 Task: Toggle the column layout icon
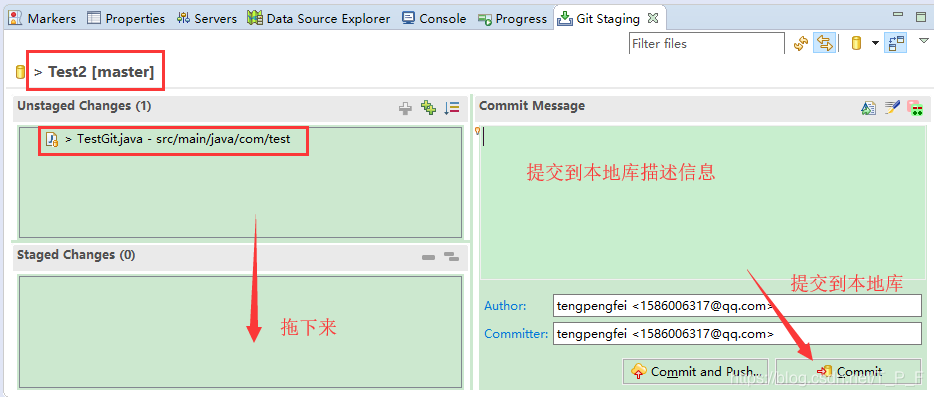pos(896,43)
